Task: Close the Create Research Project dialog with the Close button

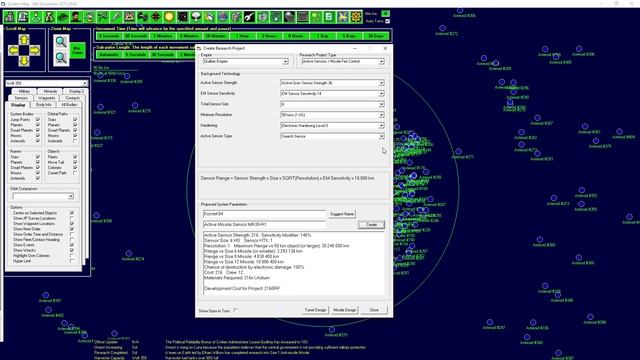Action: [374, 310]
